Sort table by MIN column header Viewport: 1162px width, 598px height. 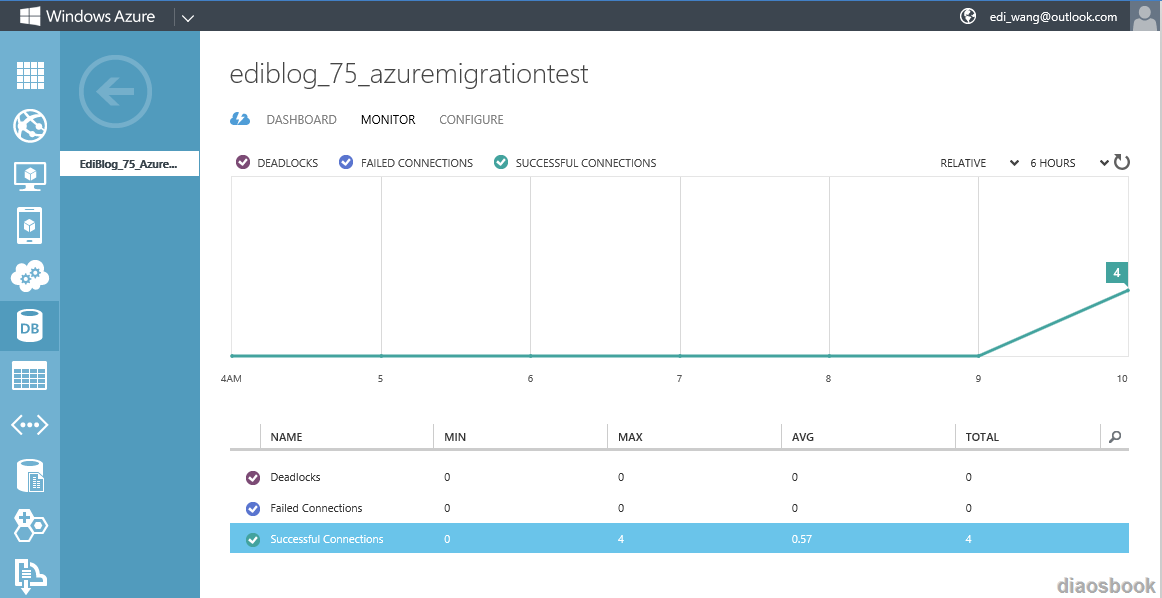pos(454,437)
